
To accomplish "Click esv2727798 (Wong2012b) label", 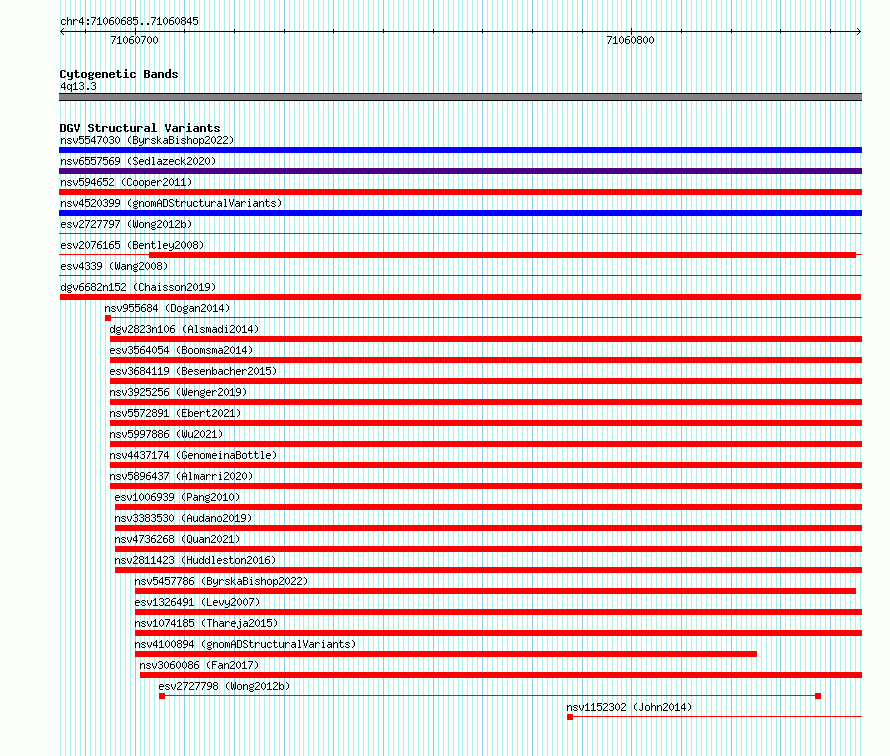I will [x=224, y=686].
